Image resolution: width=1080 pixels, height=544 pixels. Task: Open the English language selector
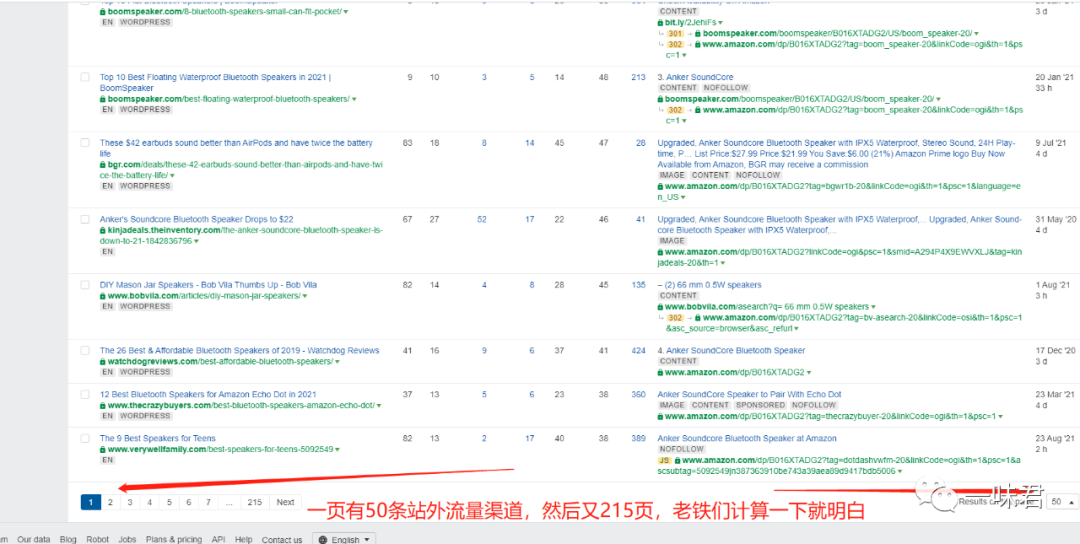click(344, 539)
